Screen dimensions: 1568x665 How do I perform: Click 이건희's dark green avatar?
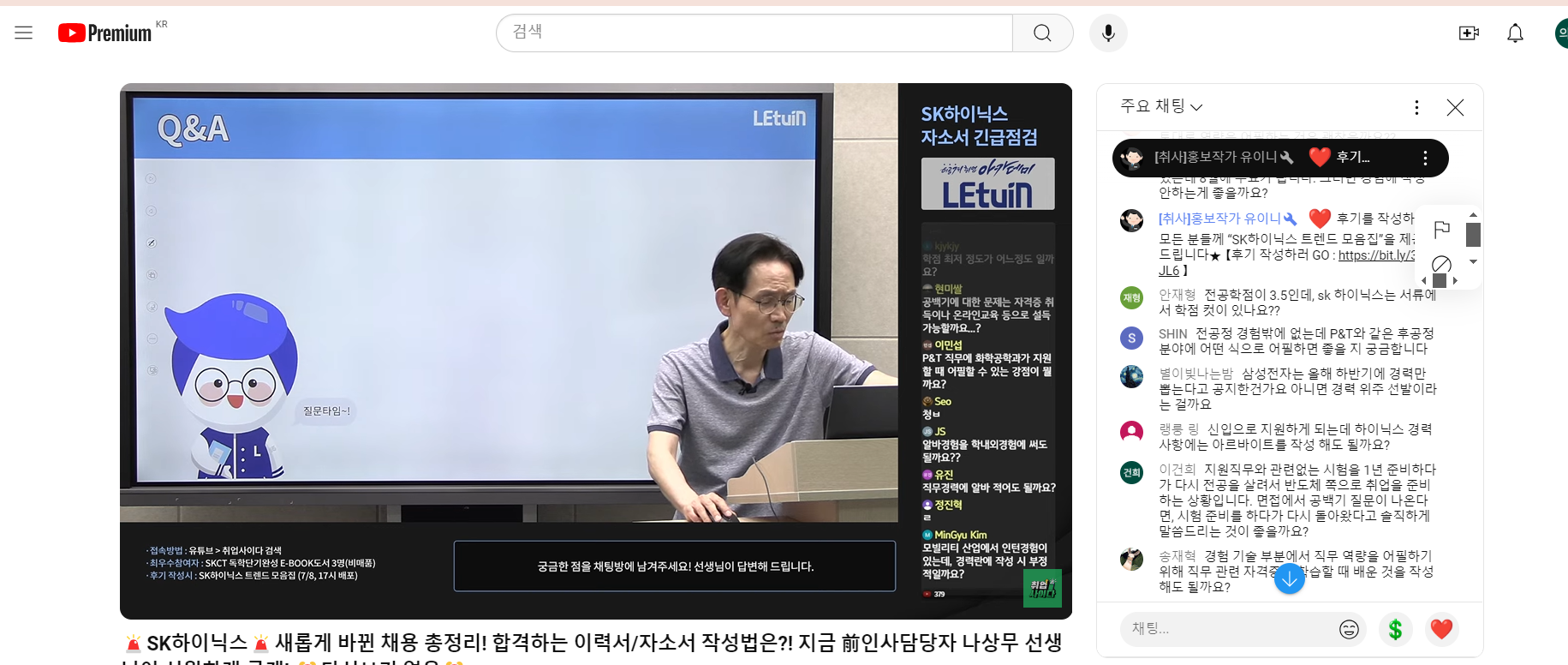click(1132, 472)
